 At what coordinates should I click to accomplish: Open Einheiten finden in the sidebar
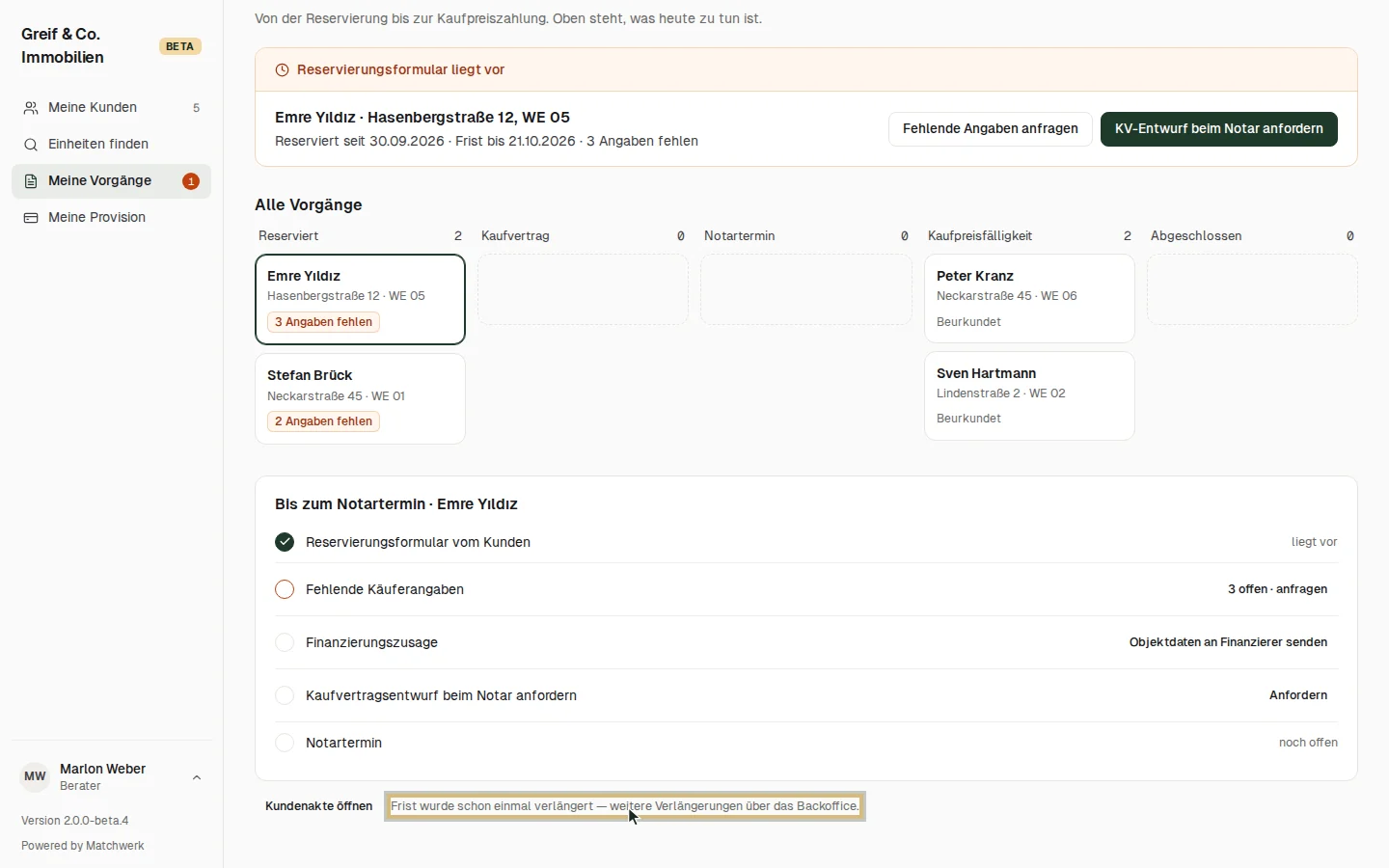coord(111,145)
